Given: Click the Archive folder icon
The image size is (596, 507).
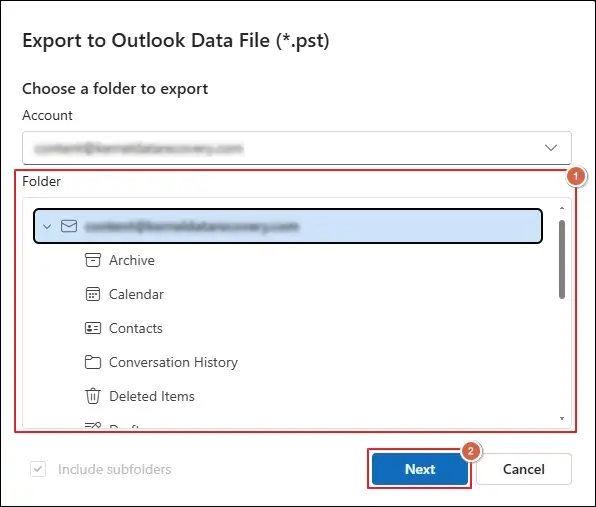Looking at the screenshot, I should click(x=93, y=260).
